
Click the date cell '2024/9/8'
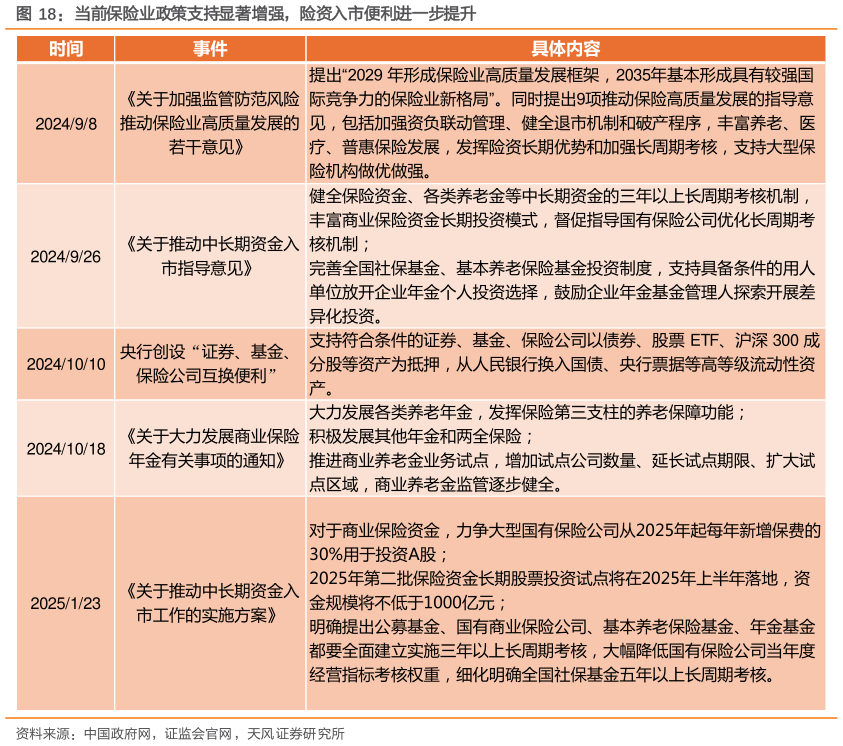pos(66,124)
